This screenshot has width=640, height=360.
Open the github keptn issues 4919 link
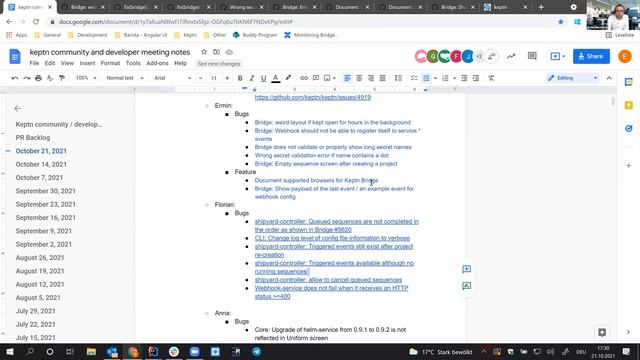(313, 98)
